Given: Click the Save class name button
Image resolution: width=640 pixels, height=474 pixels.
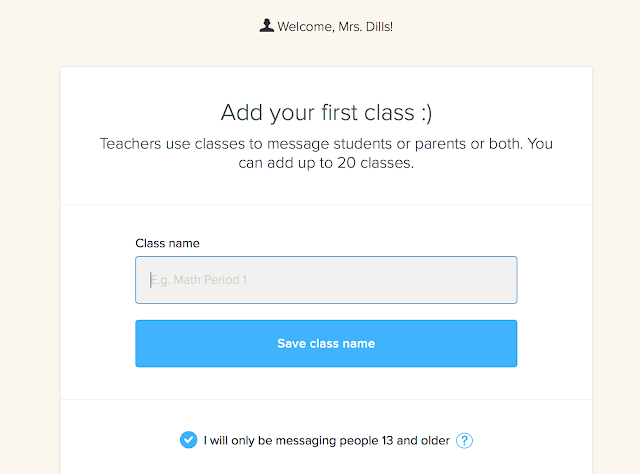Looking at the screenshot, I should point(326,343).
